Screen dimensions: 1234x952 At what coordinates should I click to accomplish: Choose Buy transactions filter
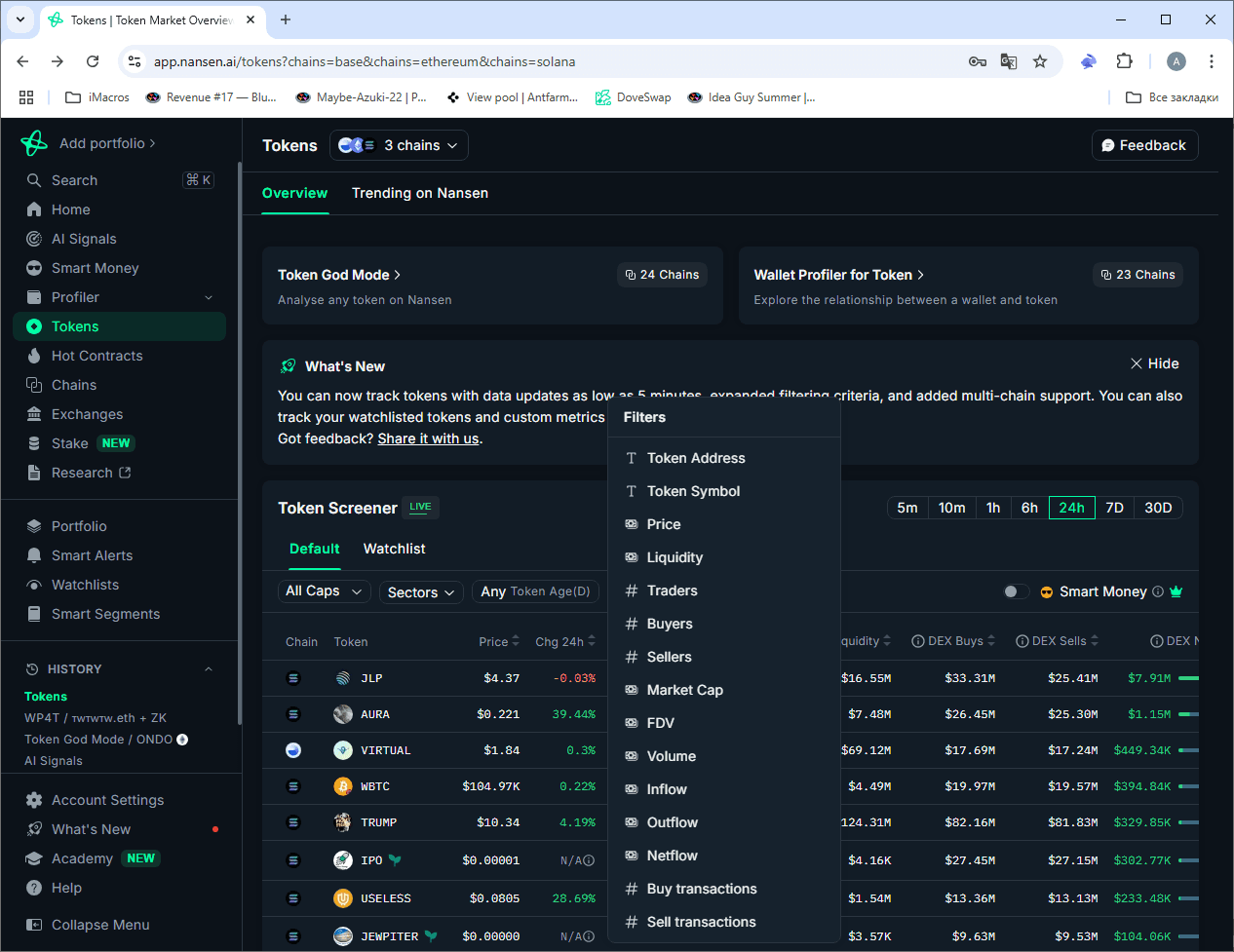coord(724,889)
